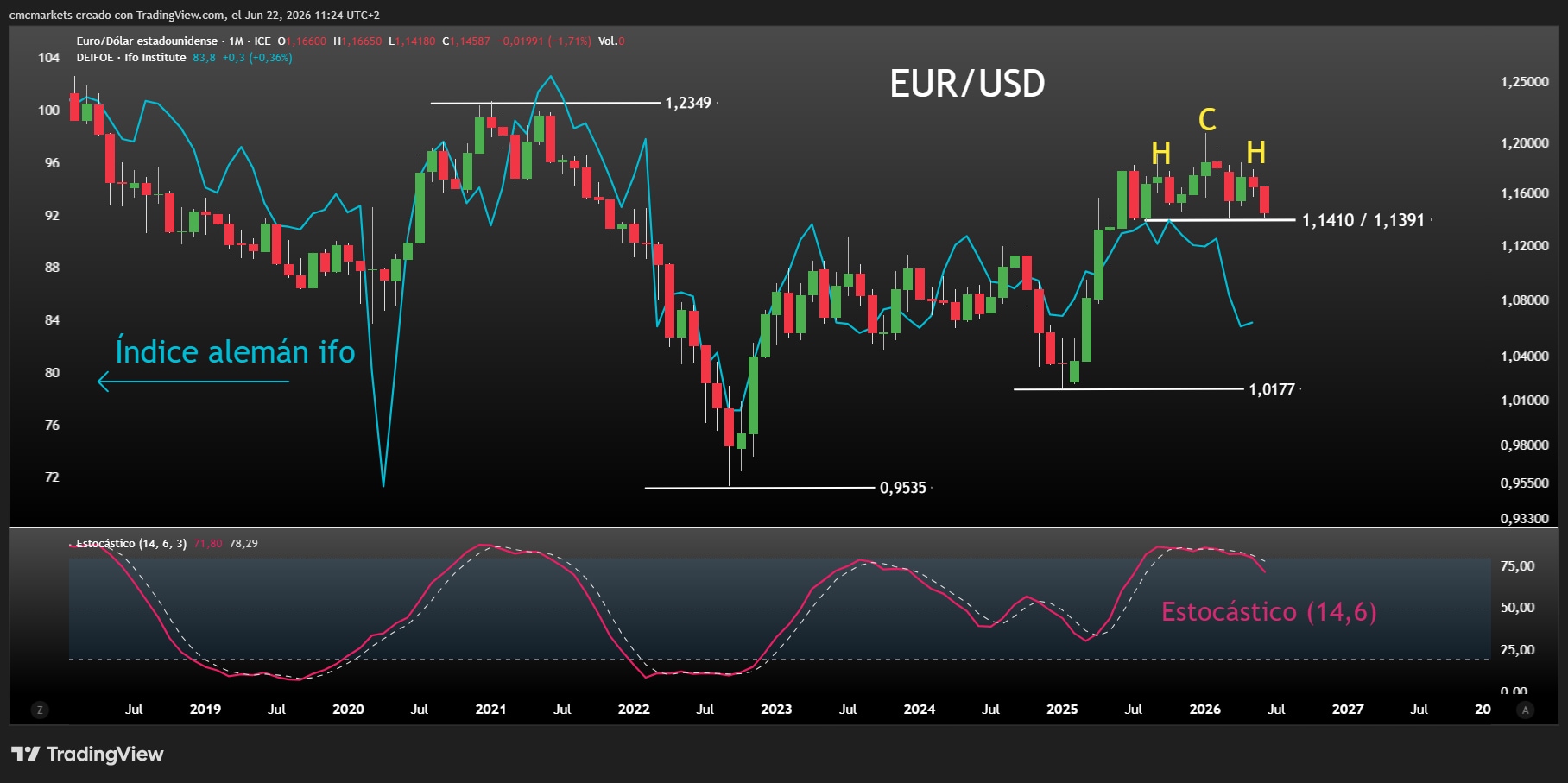This screenshot has height=783, width=1568.
Task: Click the ifo value 83,8
Action: coord(204,57)
